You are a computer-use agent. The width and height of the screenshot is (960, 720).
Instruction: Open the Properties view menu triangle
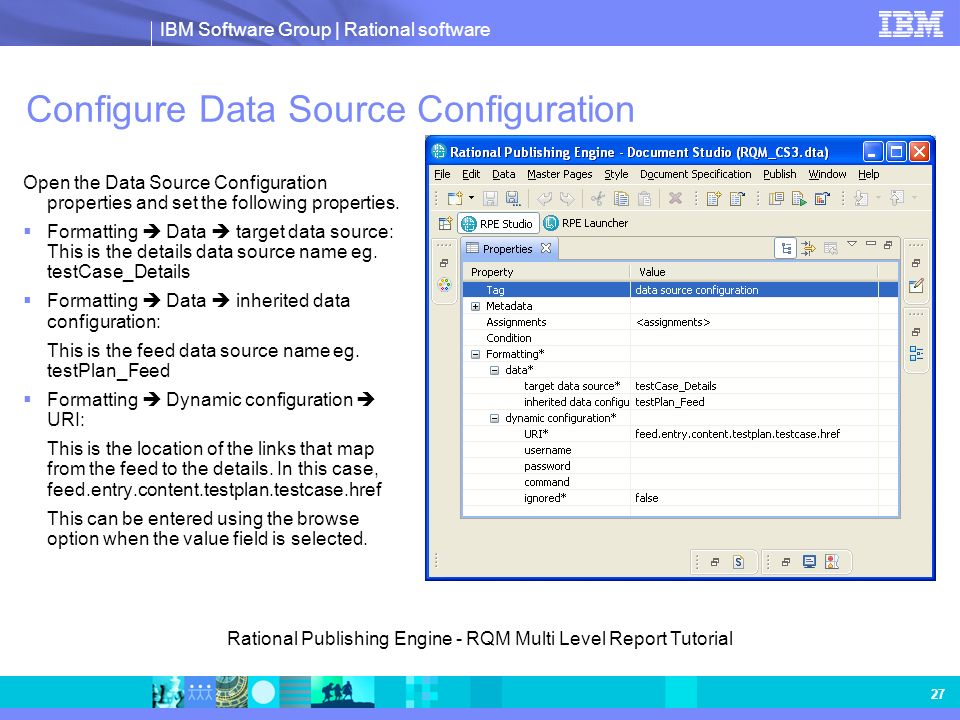pyautogui.click(x=852, y=244)
